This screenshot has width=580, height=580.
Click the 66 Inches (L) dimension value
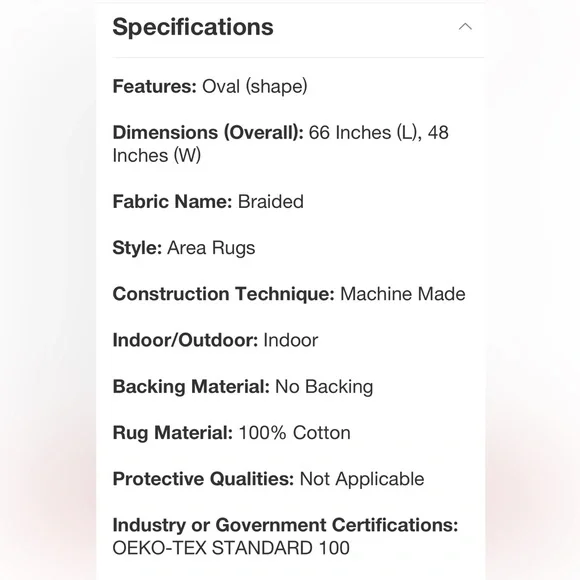pos(365,133)
